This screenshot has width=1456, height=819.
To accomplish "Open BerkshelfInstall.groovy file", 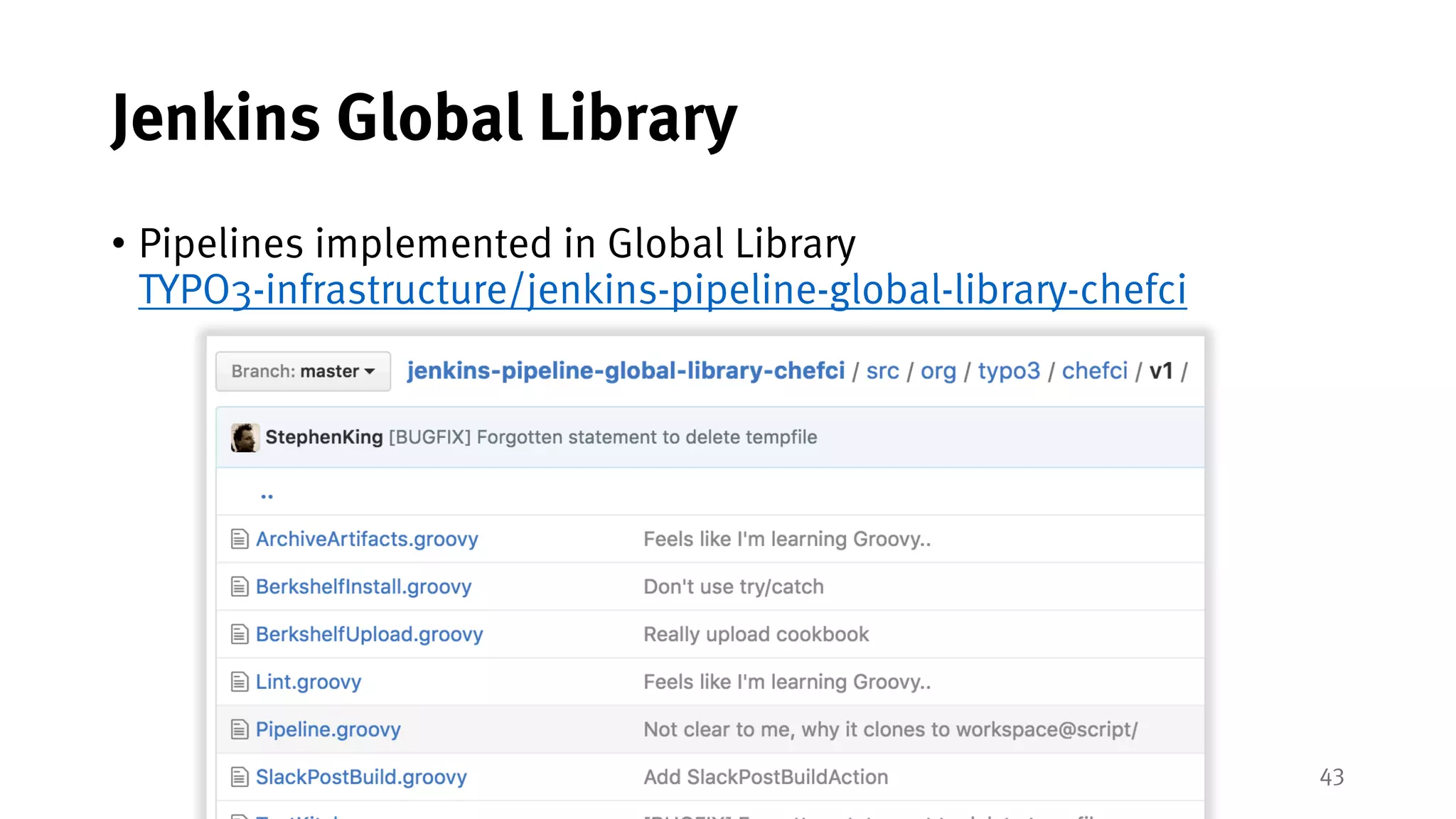I will 363,587.
